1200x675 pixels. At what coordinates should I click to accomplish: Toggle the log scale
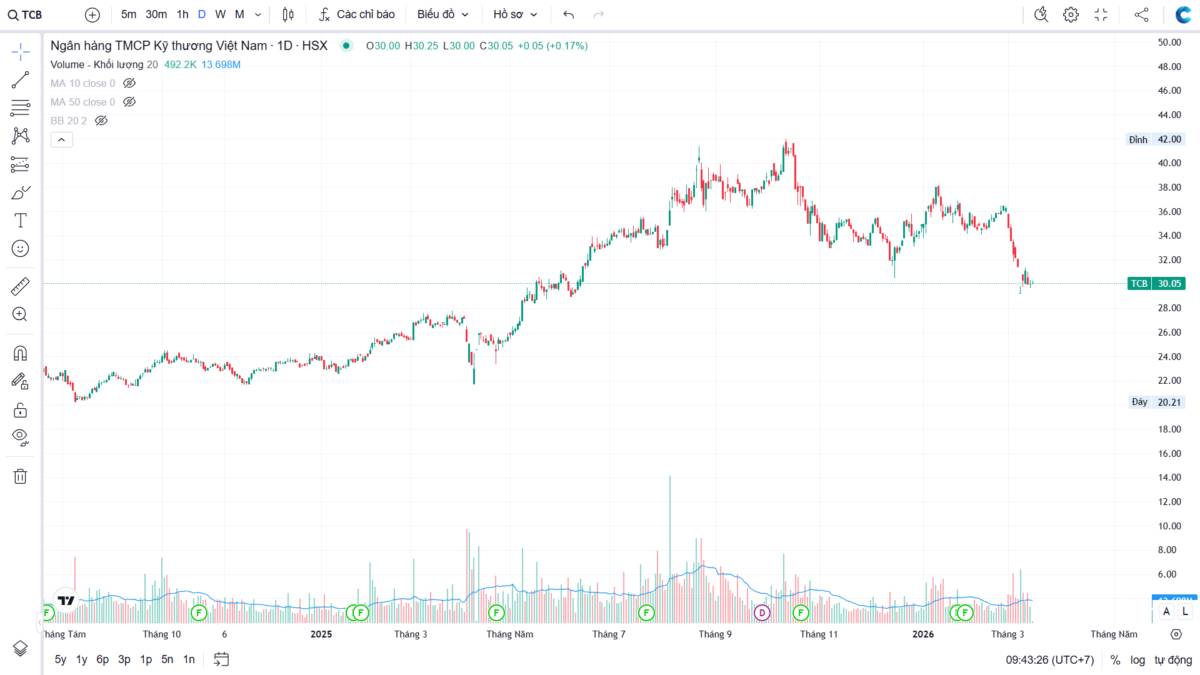tap(1138, 660)
